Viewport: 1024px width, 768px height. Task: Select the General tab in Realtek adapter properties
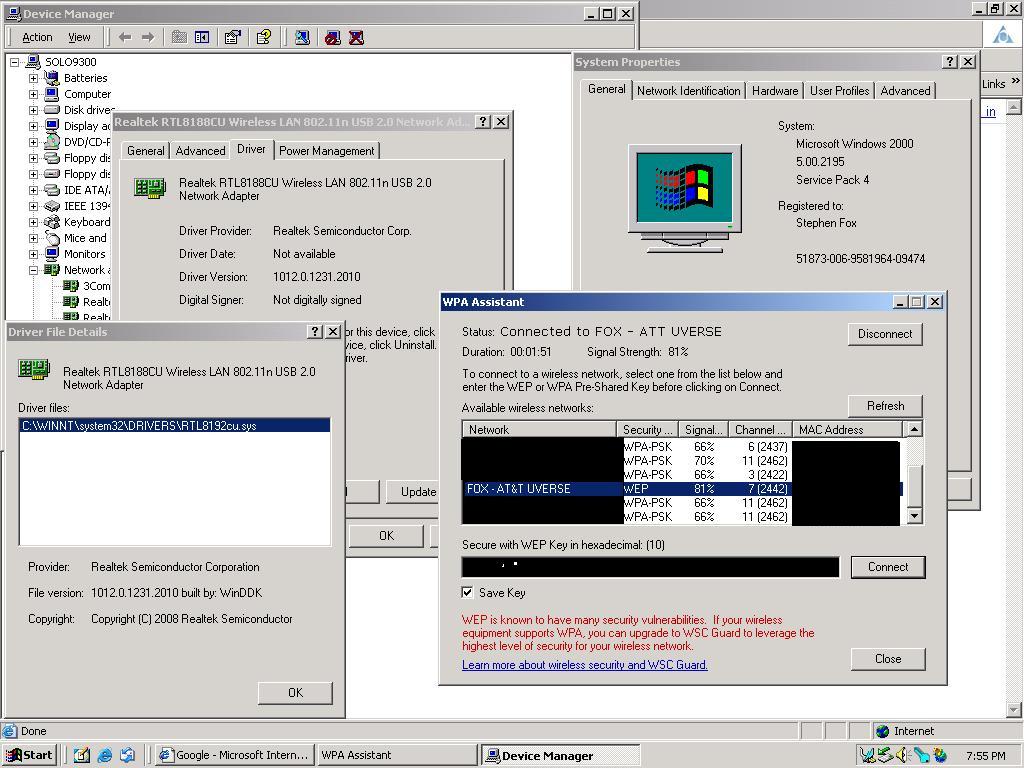tap(146, 151)
